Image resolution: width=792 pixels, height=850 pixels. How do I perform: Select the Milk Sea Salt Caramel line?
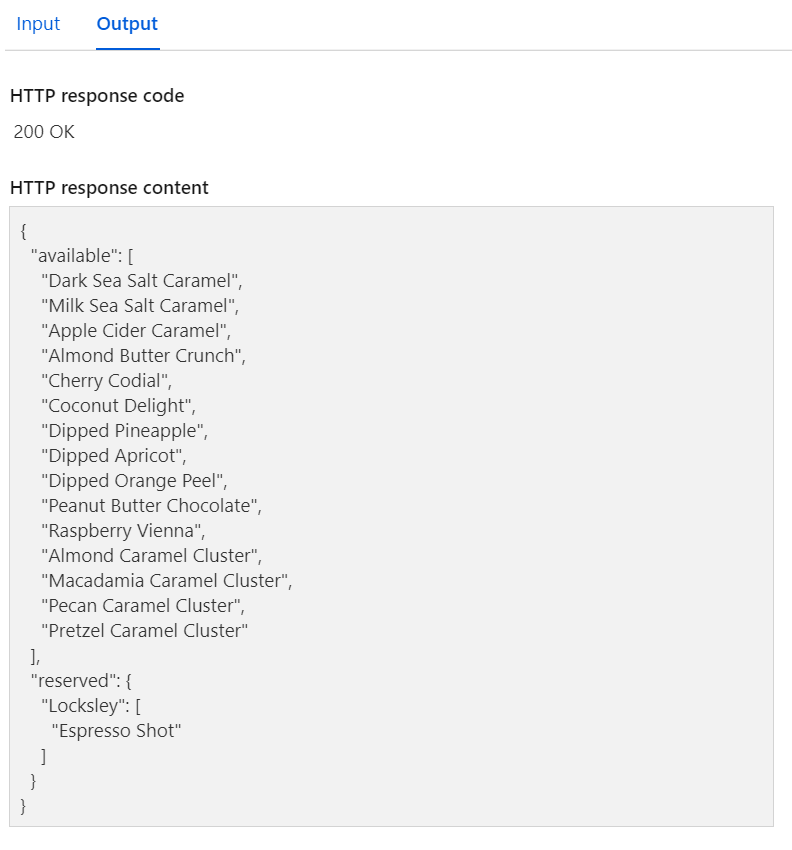[x=136, y=305]
